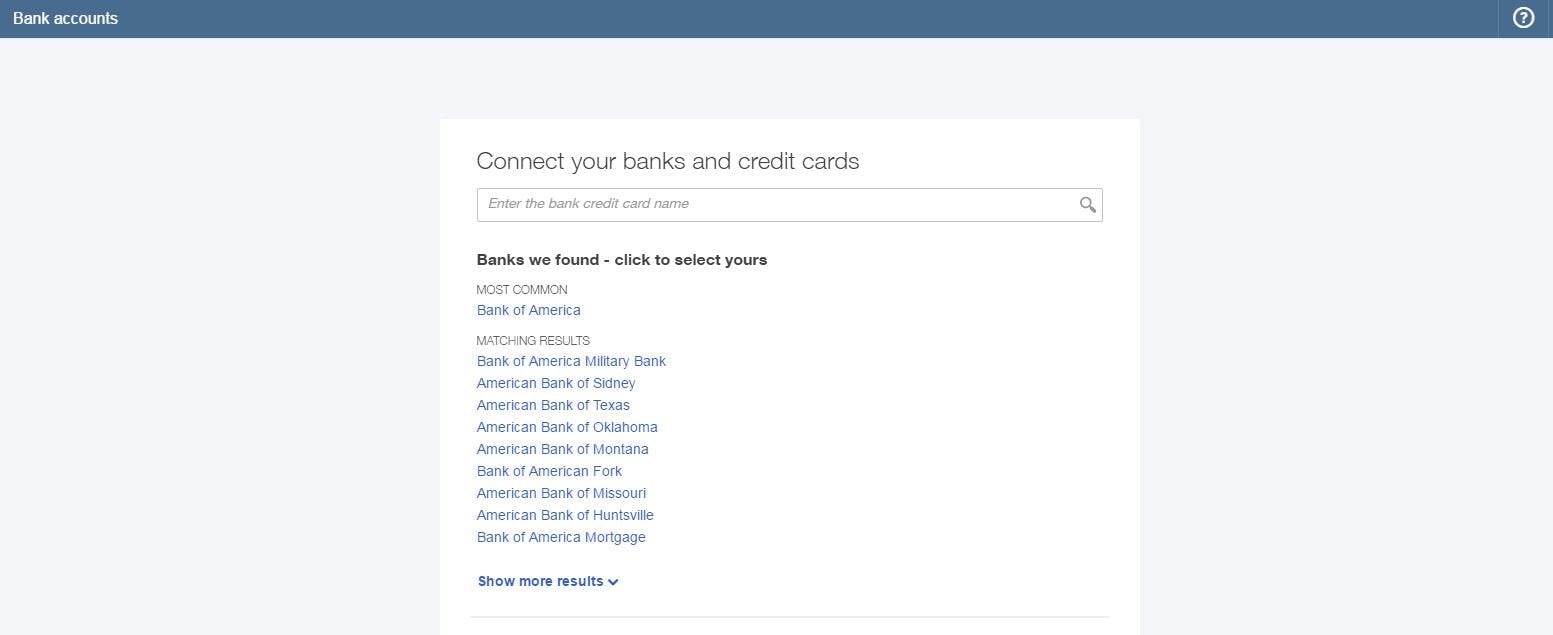Click the chevron next to Show more results
The image size is (1553, 635).
click(613, 581)
